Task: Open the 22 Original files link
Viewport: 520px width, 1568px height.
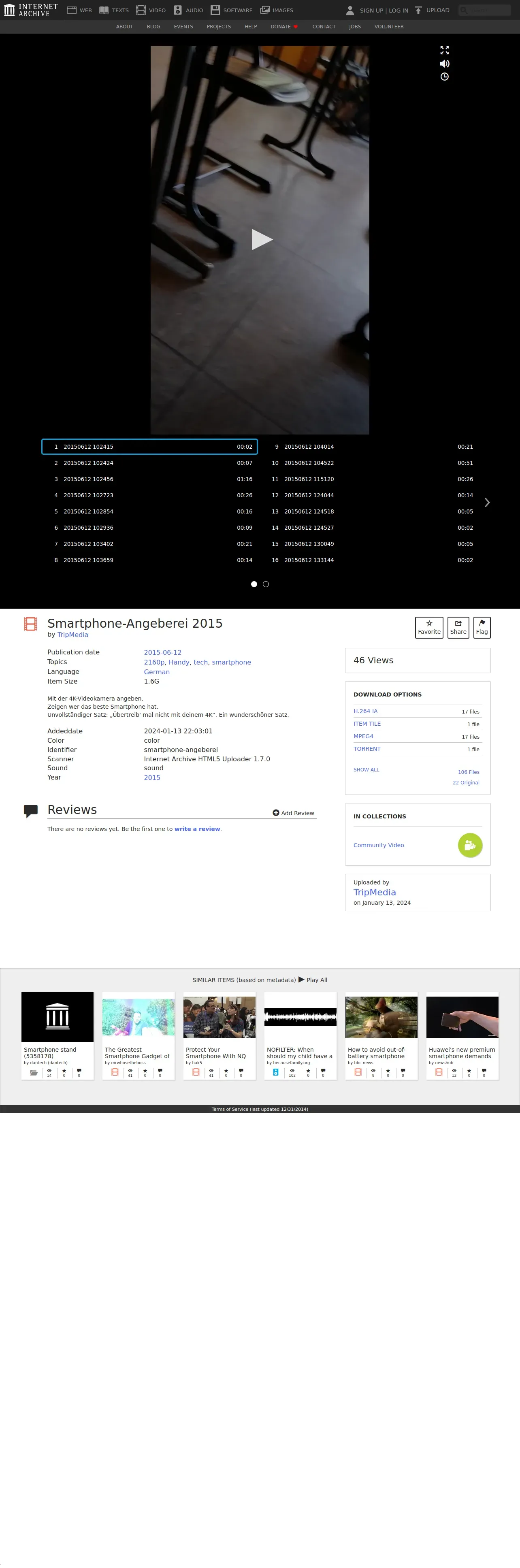Action: click(x=466, y=783)
